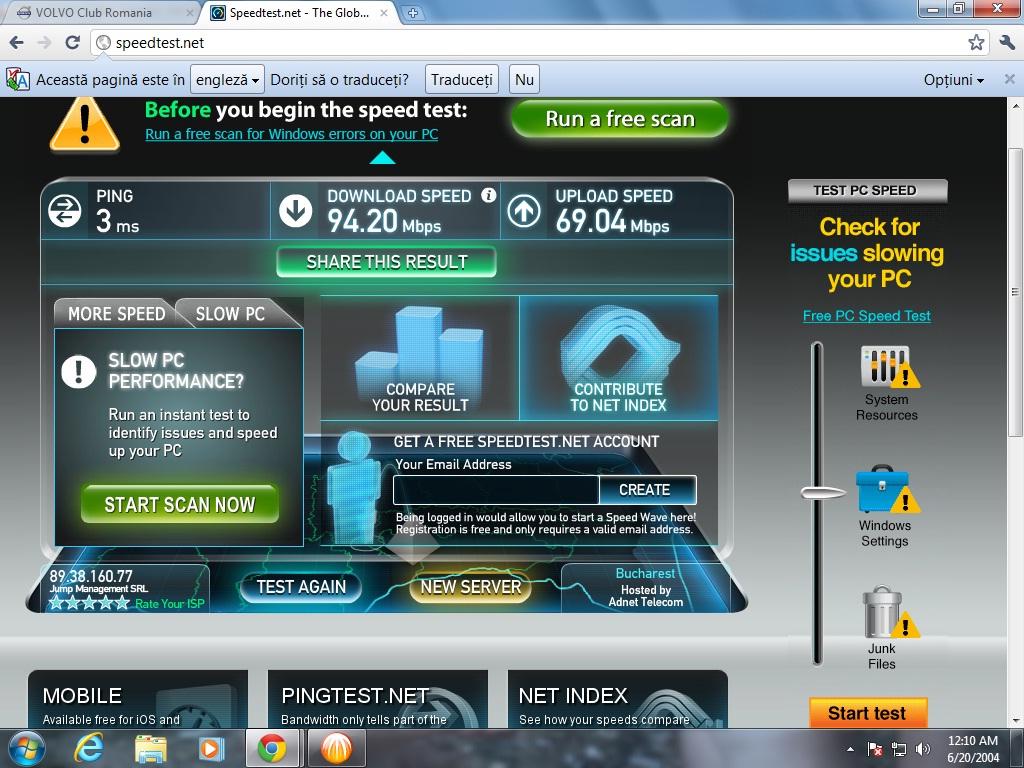Click the Junk Files trash icon
This screenshot has width=1024, height=768.
pos(889,612)
